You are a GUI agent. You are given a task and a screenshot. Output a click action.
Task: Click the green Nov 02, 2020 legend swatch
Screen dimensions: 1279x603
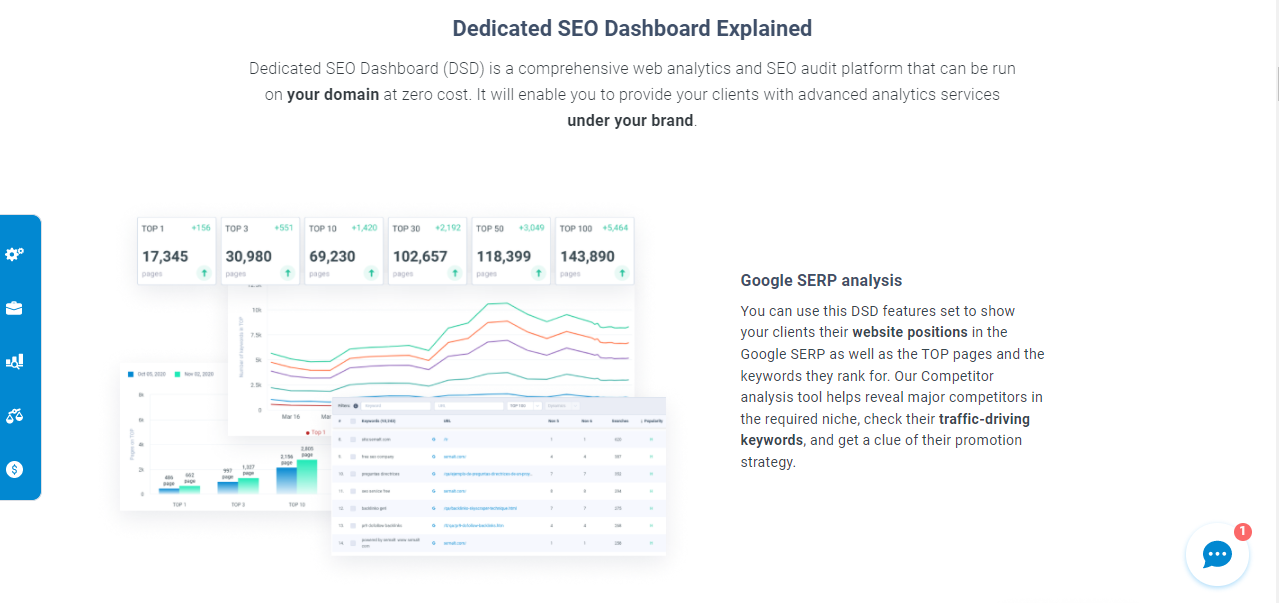pyautogui.click(x=177, y=374)
